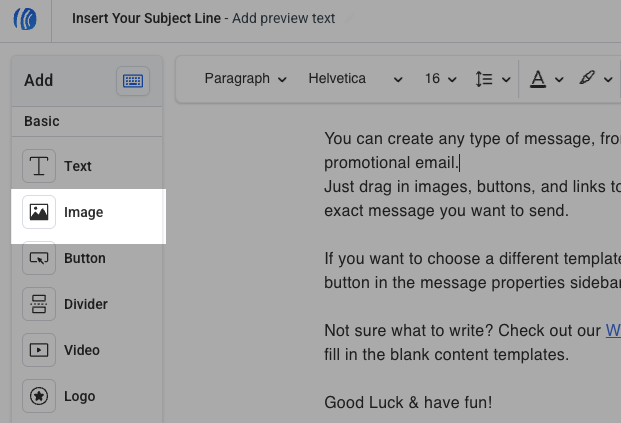Choose the Button element icon
The height and width of the screenshot is (423, 621).
point(39,258)
